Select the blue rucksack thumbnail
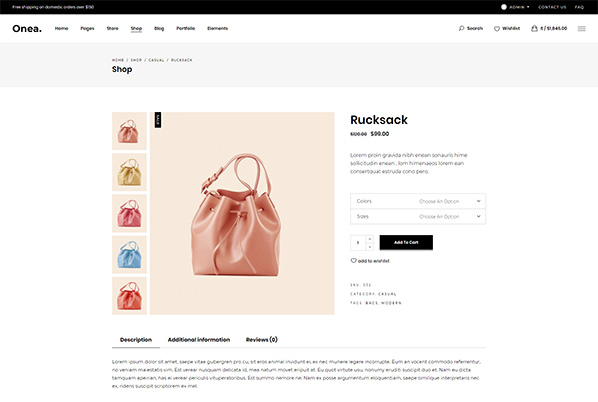The image size is (598, 402). pyautogui.click(x=129, y=254)
